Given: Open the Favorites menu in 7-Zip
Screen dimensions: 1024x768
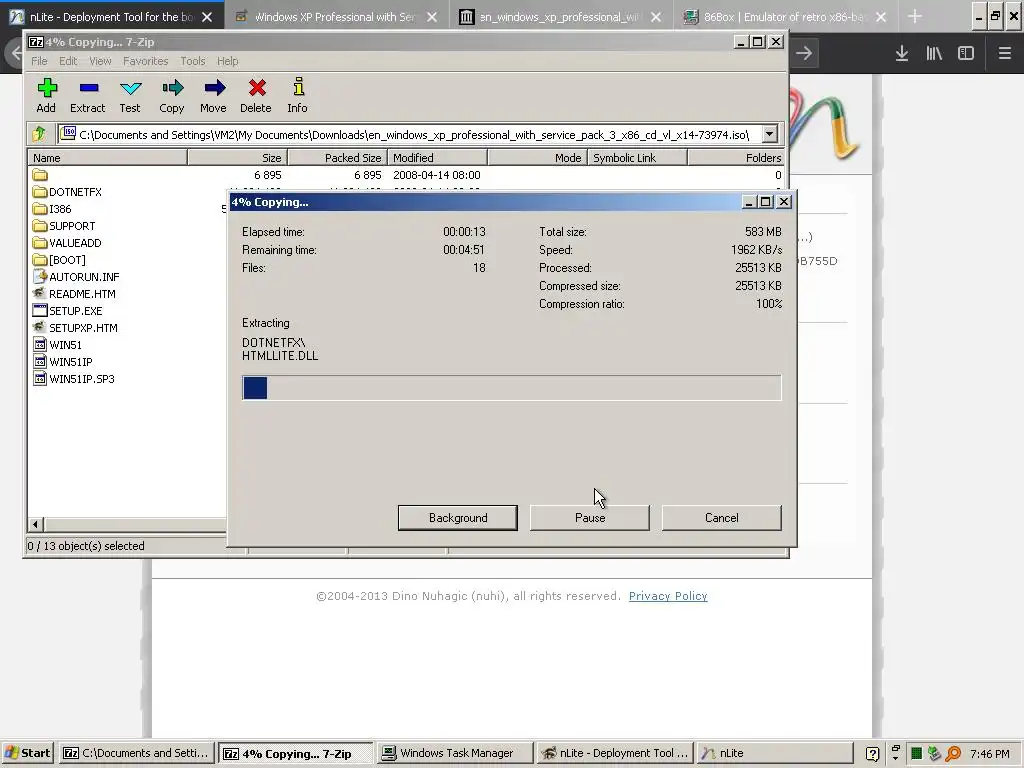Looking at the screenshot, I should pyautogui.click(x=146, y=61).
